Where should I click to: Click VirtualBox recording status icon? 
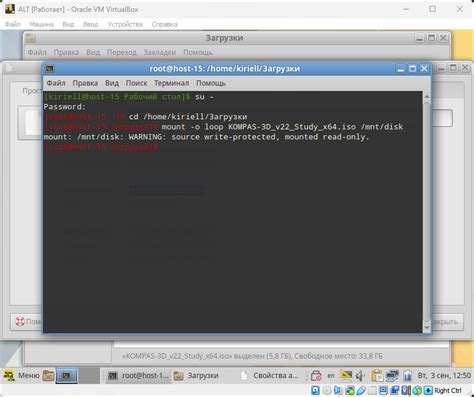[x=395, y=390]
